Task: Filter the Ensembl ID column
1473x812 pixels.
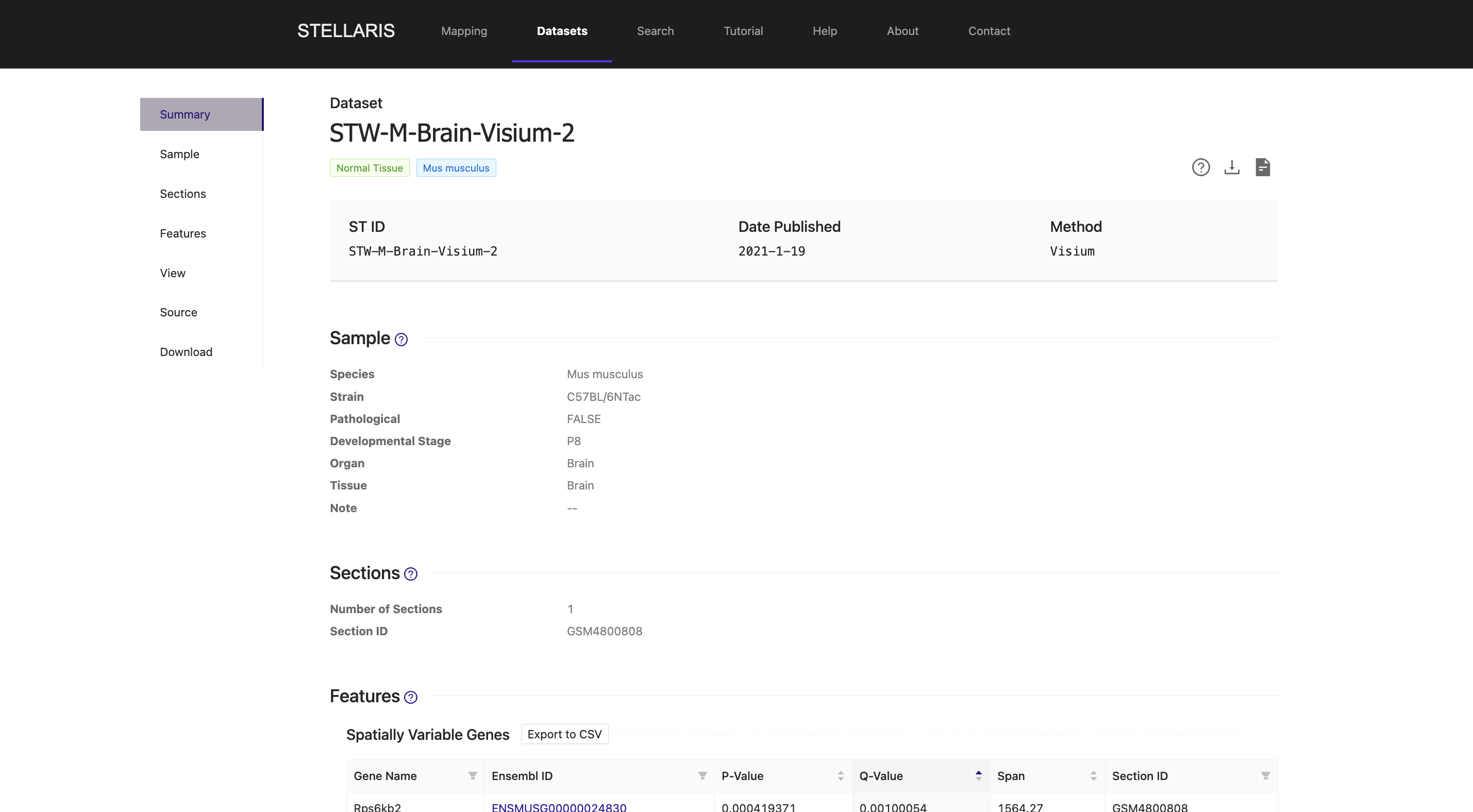Action: coord(702,776)
